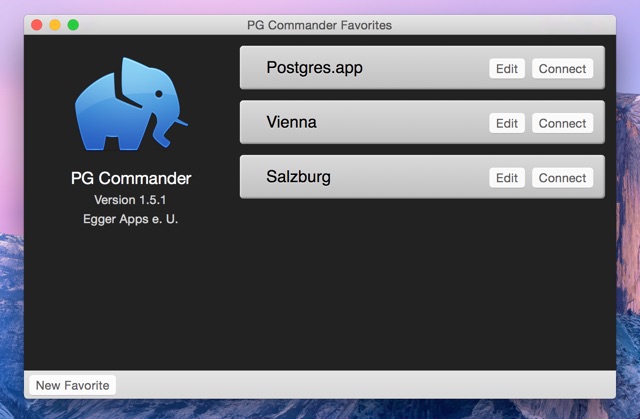Click the Egger Apps e. U. label
The image size is (640, 419).
click(131, 219)
